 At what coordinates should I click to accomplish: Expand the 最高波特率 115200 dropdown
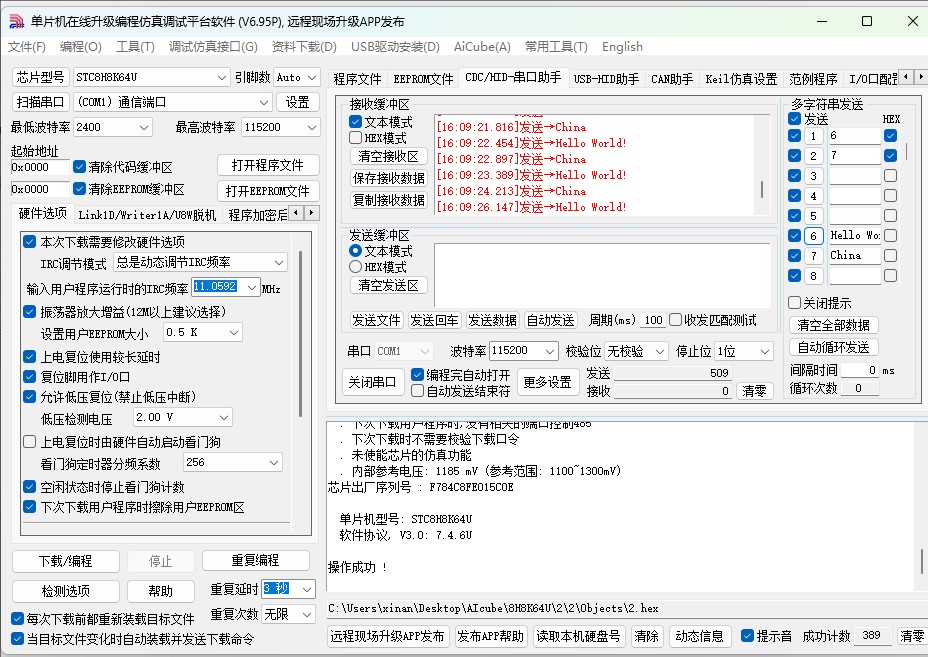pos(312,127)
